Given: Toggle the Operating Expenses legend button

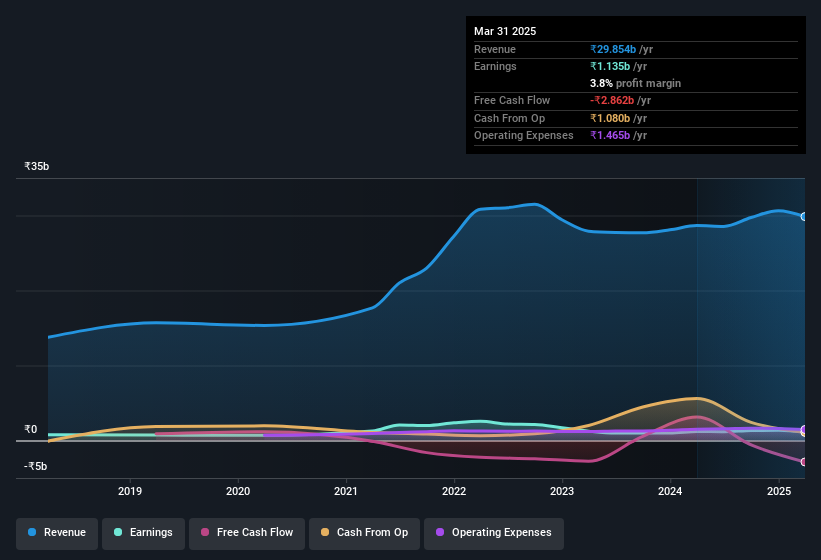Looking at the screenshot, I should (494, 533).
